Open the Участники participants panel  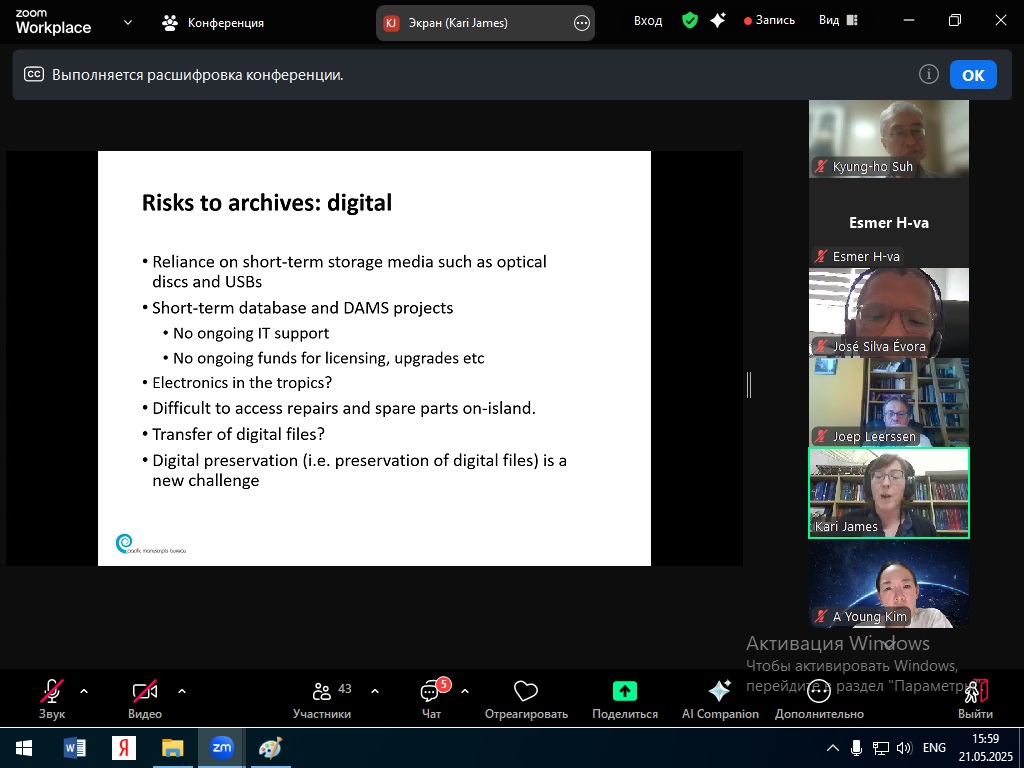click(322, 698)
